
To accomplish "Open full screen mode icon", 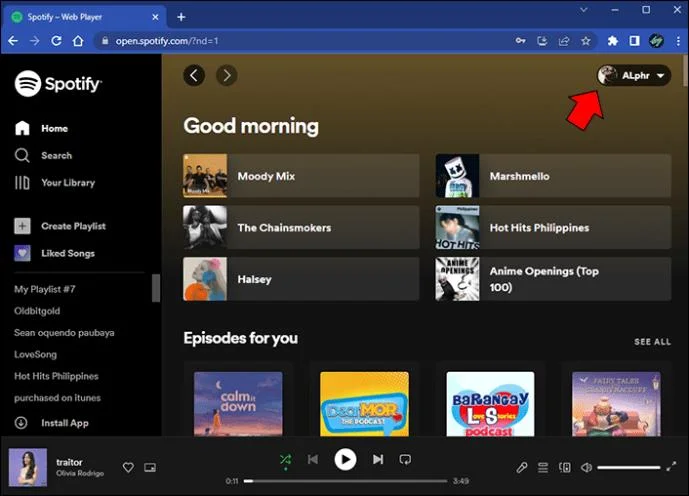I will point(671,467).
